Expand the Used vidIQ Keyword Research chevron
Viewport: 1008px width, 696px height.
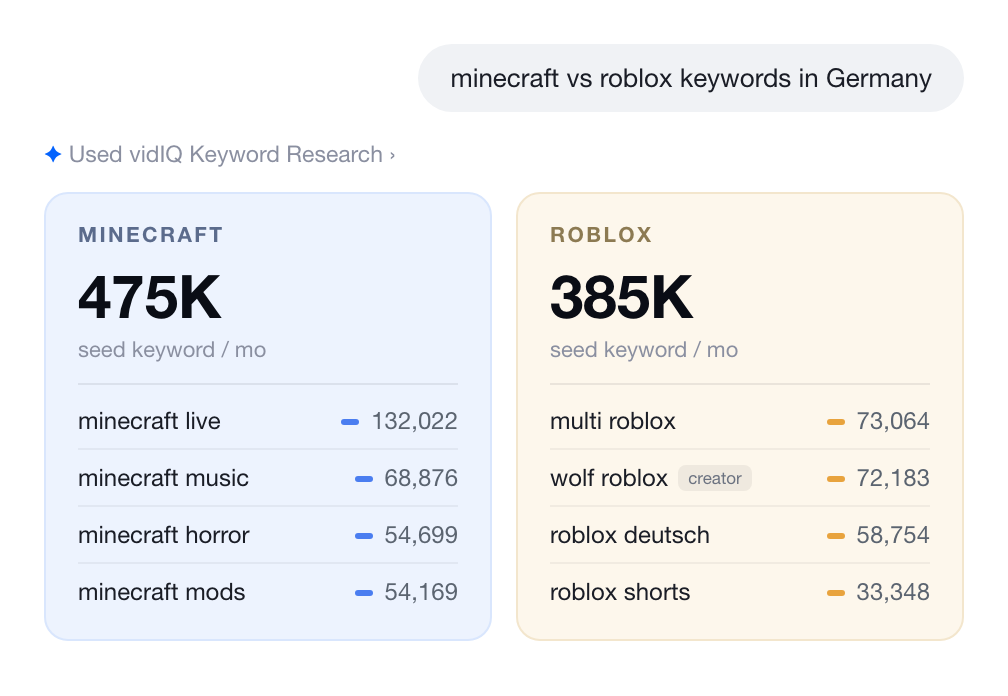[392, 155]
